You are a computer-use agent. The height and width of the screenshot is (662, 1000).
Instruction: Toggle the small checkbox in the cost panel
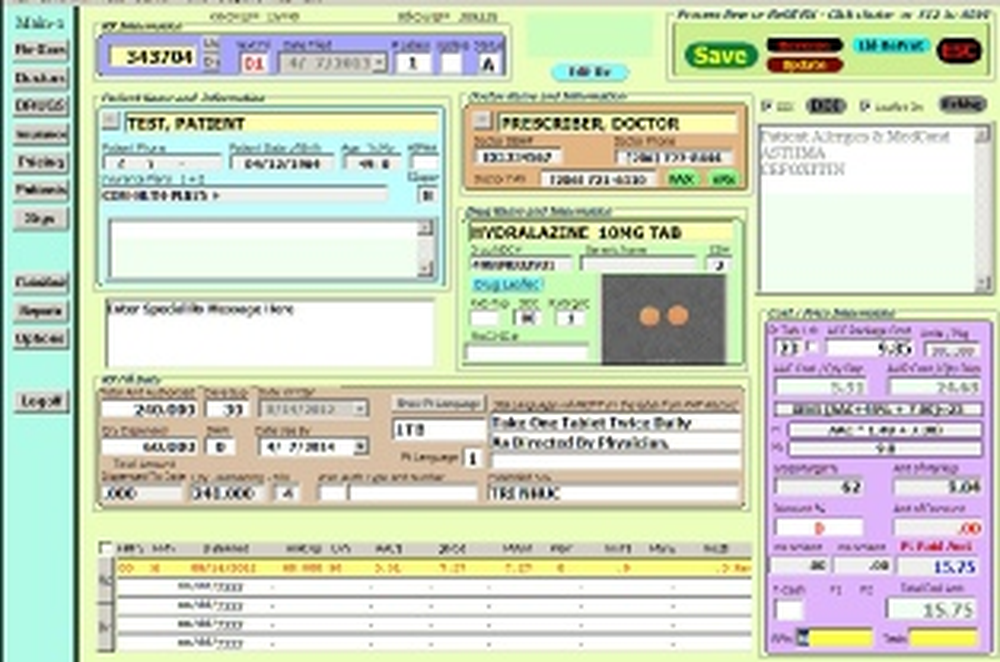(812, 348)
